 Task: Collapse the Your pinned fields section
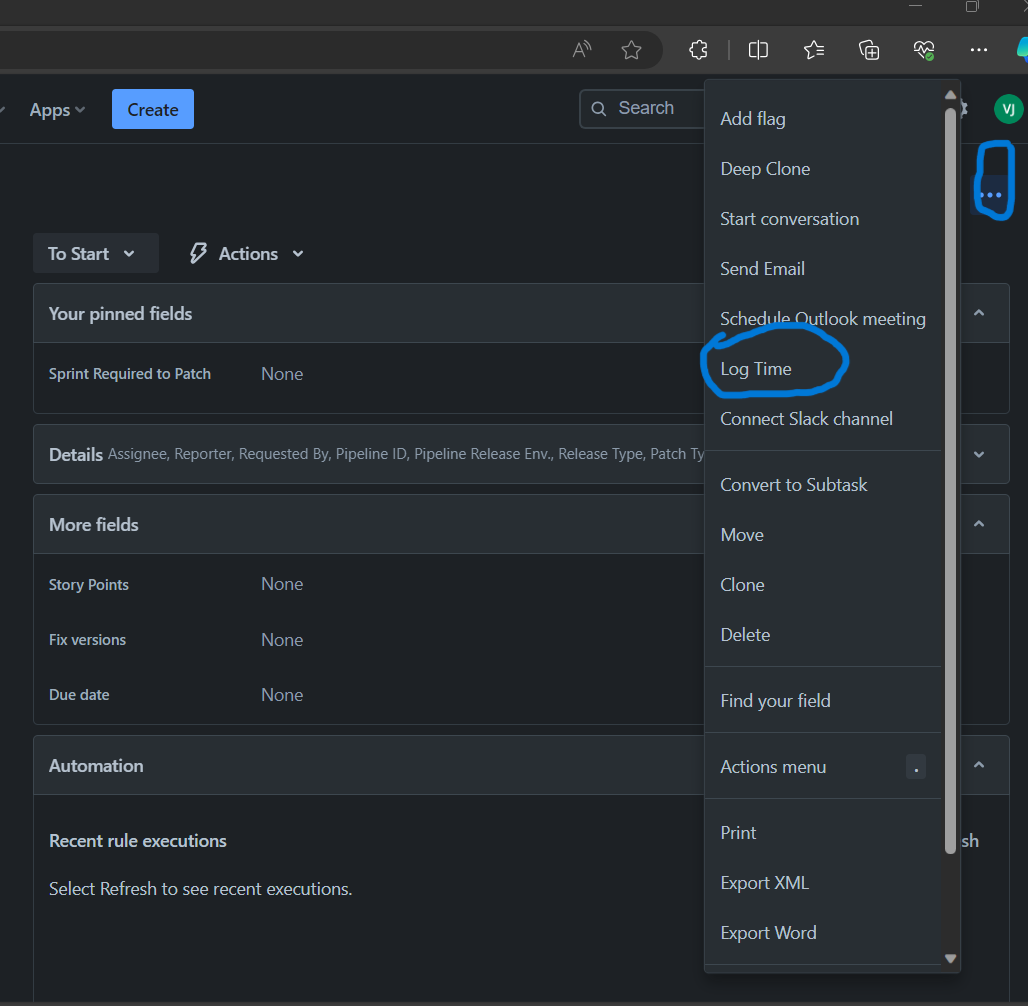tap(979, 313)
